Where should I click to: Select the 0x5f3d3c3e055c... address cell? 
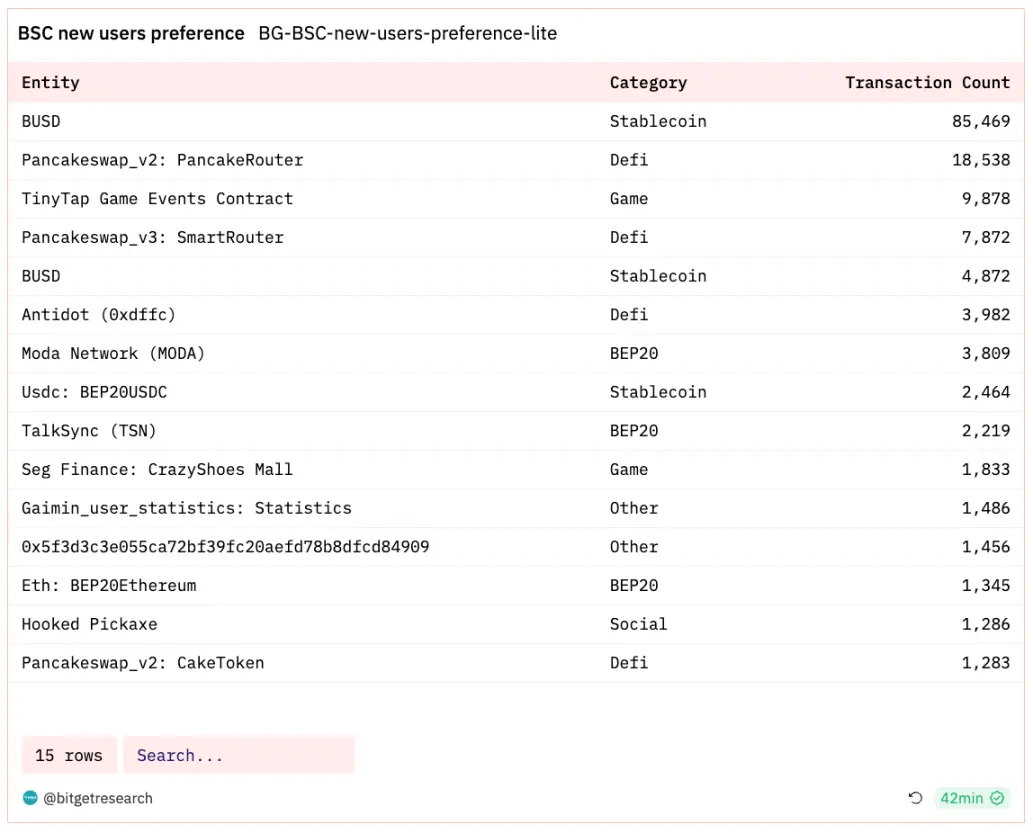click(x=225, y=547)
